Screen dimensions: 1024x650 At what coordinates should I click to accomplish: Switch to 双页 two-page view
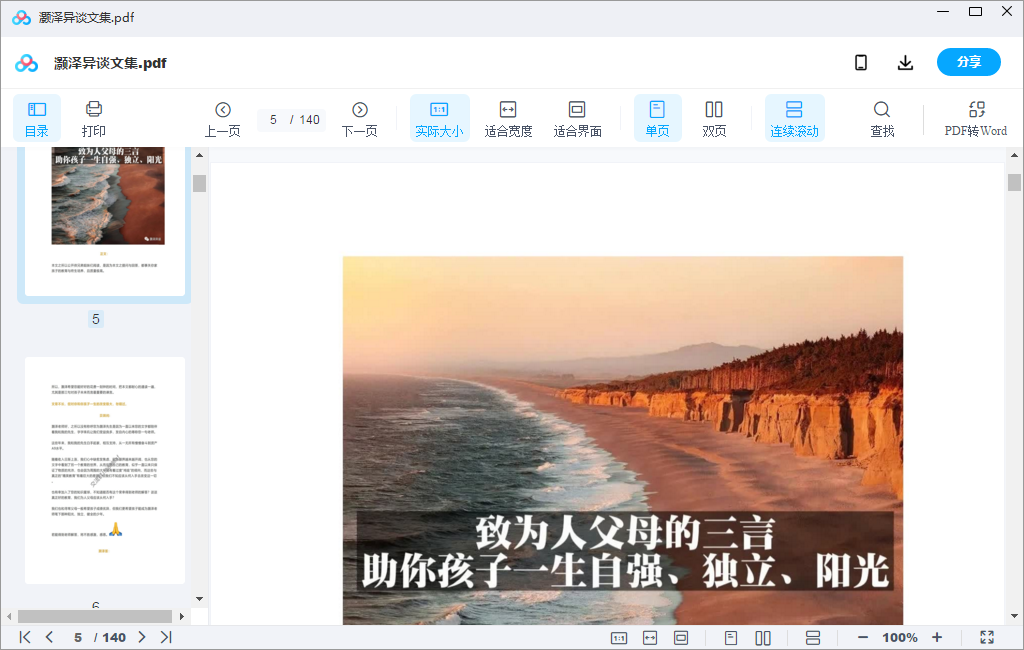pos(714,117)
